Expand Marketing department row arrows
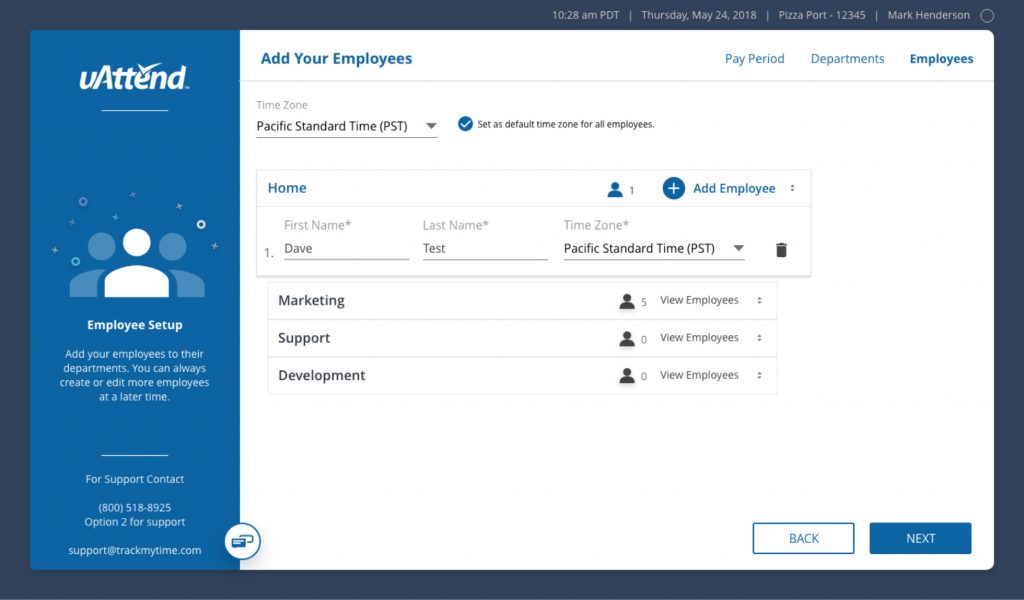This screenshot has width=1024, height=600. (760, 300)
